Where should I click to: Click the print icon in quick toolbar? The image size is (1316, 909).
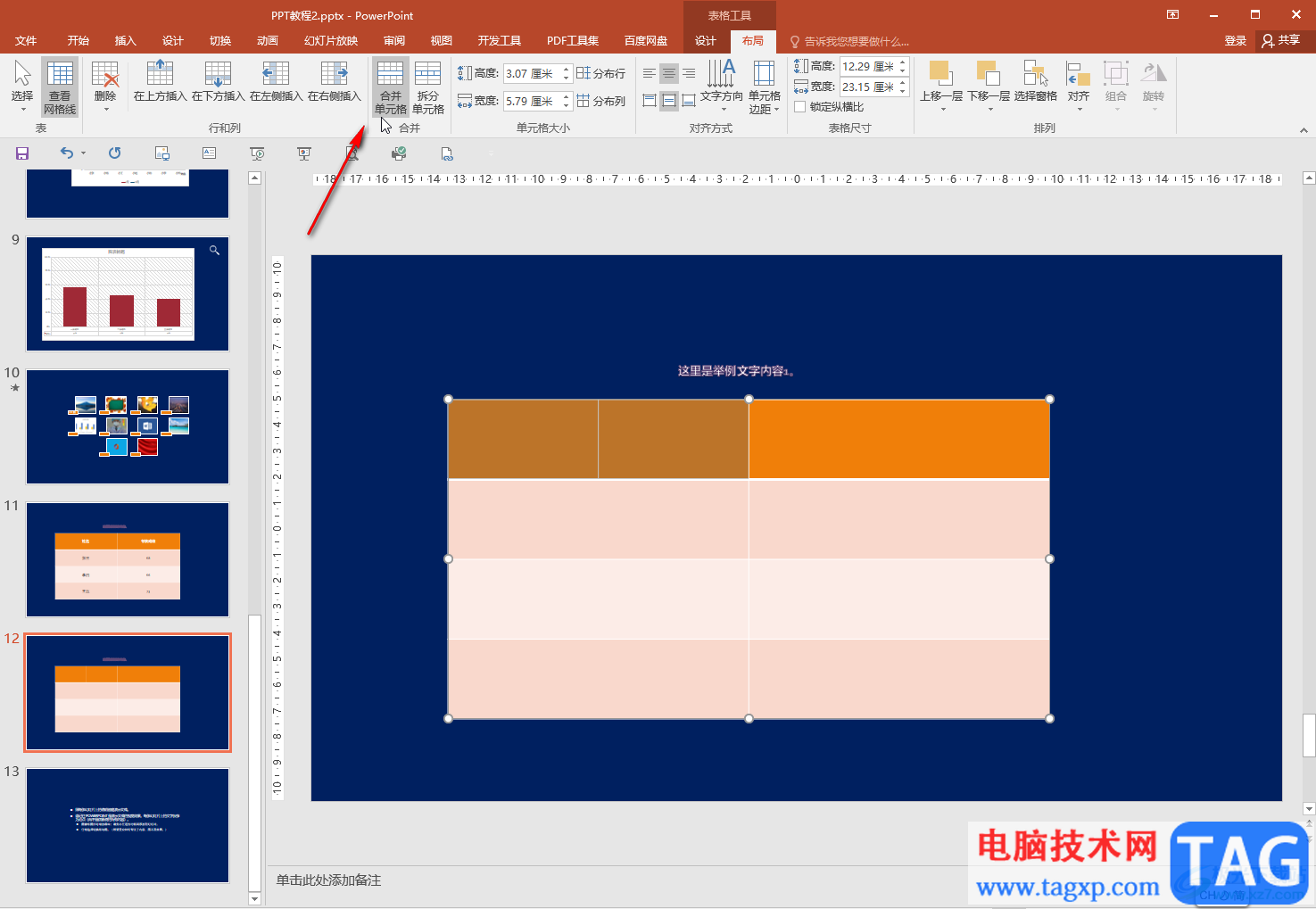tap(399, 153)
